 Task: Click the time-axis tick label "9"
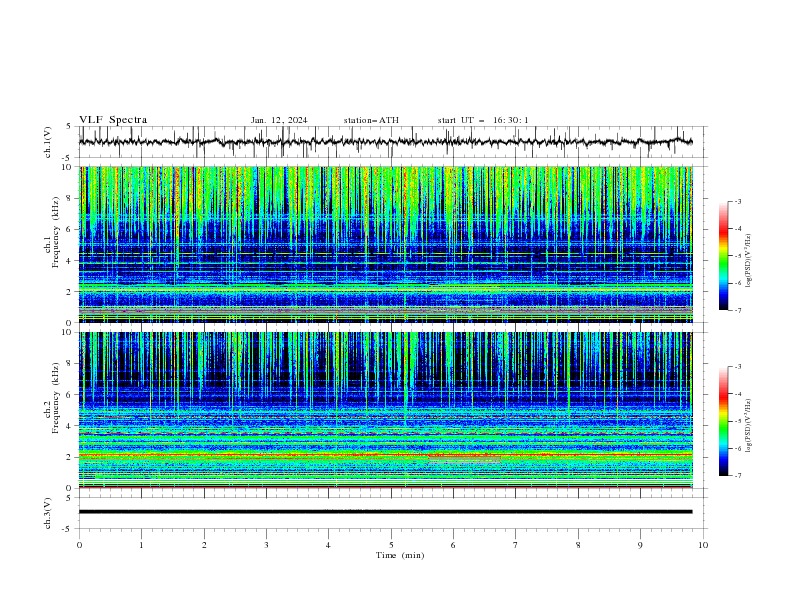coord(640,545)
